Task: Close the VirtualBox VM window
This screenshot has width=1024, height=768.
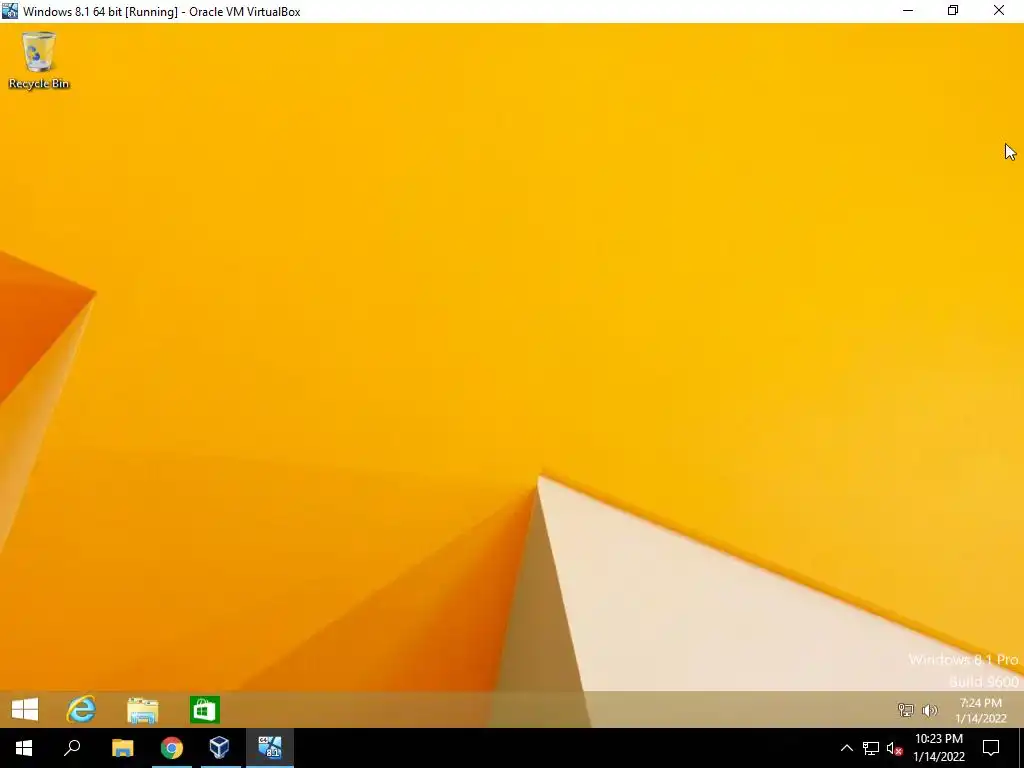Action: click(x=999, y=10)
